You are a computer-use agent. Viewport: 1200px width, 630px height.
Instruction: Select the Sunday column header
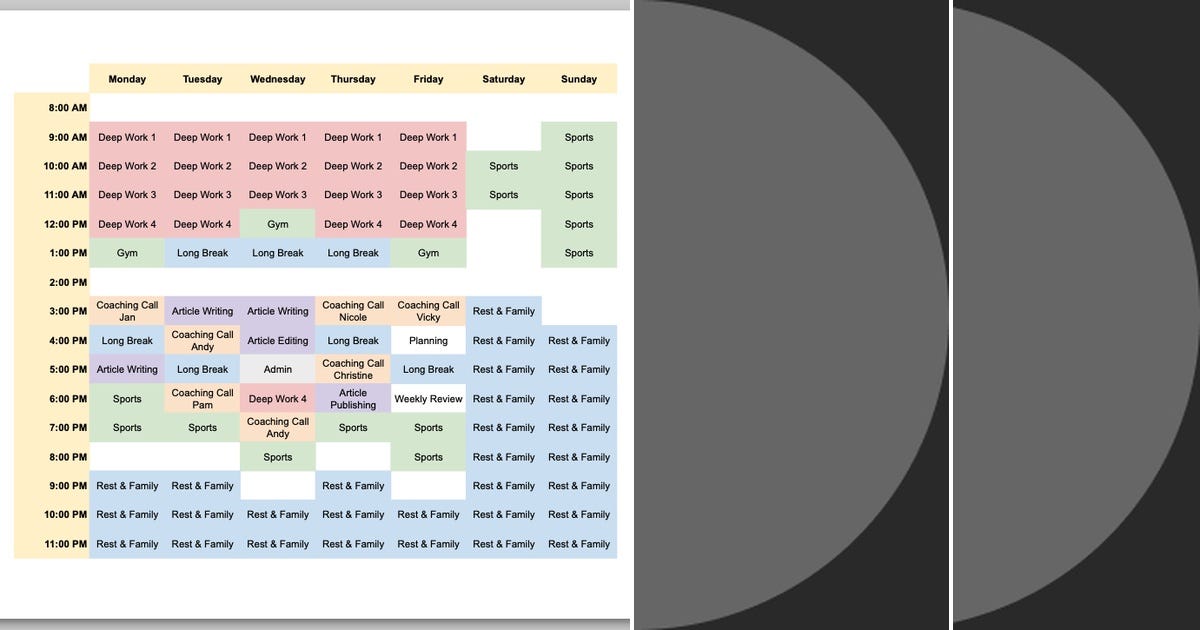click(579, 79)
